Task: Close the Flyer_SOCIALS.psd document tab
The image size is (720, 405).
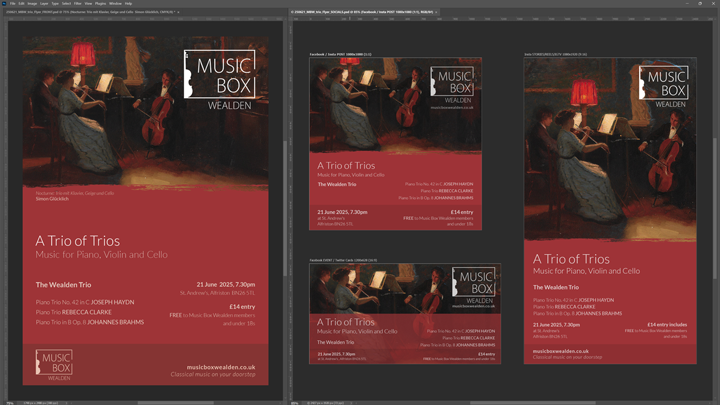Action: click(x=436, y=12)
